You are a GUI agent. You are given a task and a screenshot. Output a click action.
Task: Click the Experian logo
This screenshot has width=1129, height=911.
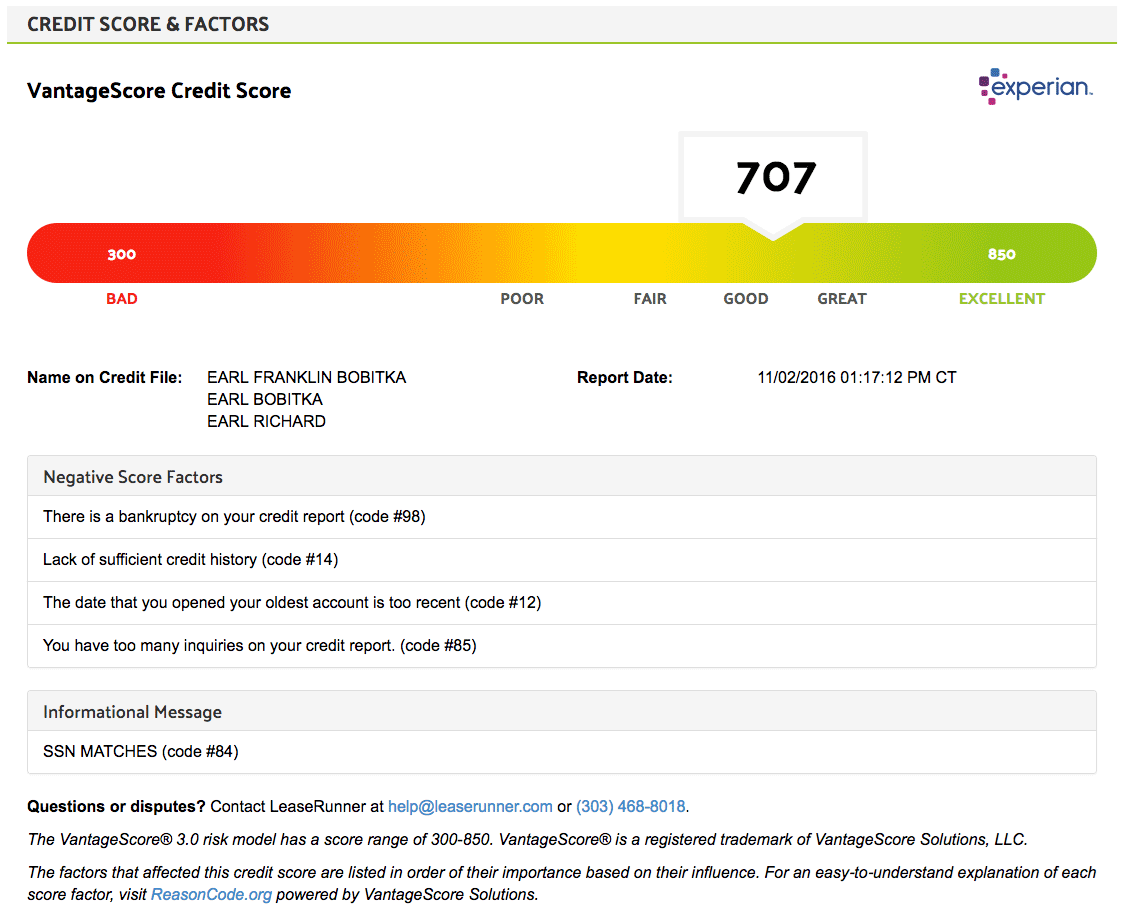pyautogui.click(x=1035, y=87)
